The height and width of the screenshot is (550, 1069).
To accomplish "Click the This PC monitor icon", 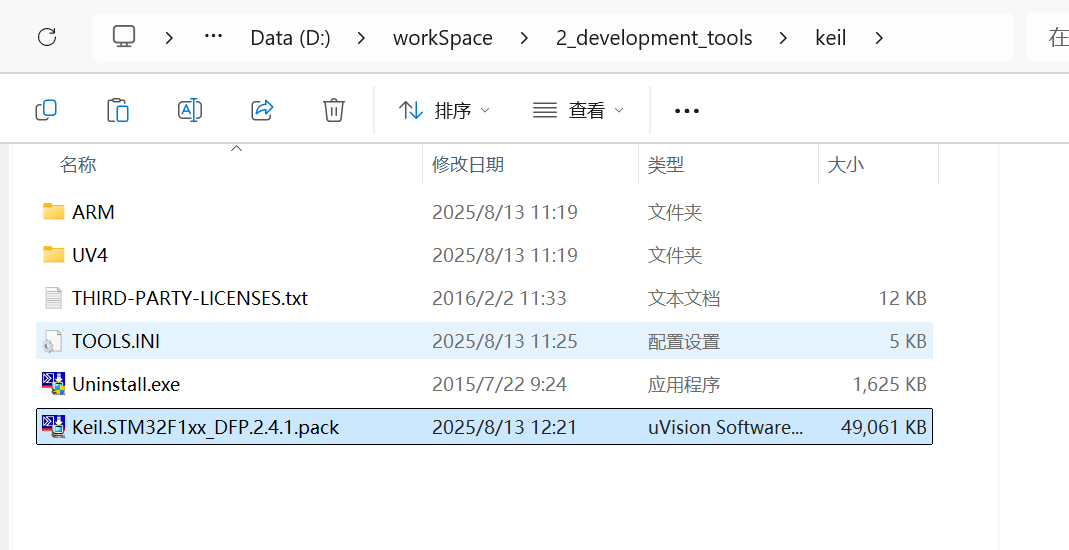I will (124, 36).
